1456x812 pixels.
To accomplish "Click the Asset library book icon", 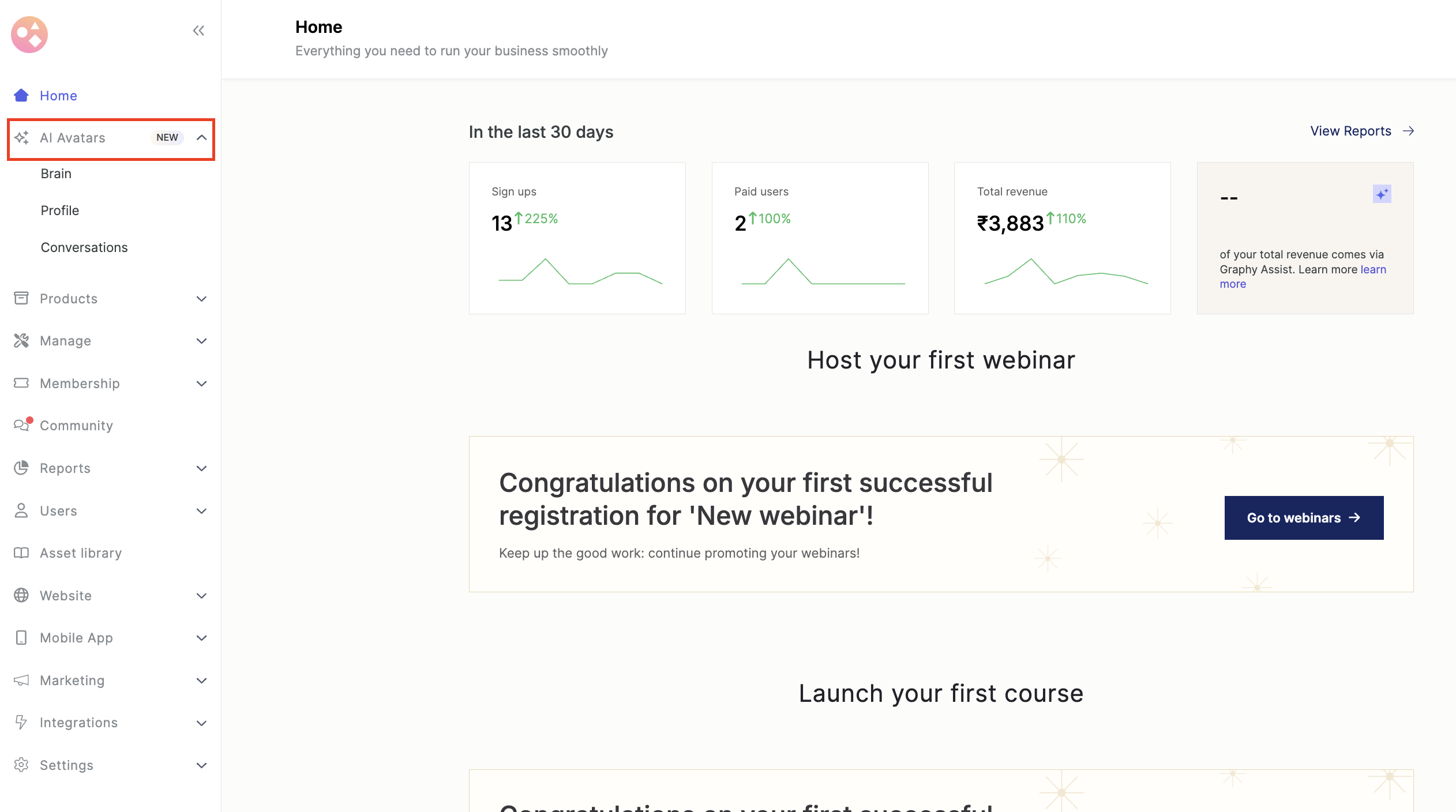I will tap(21, 553).
